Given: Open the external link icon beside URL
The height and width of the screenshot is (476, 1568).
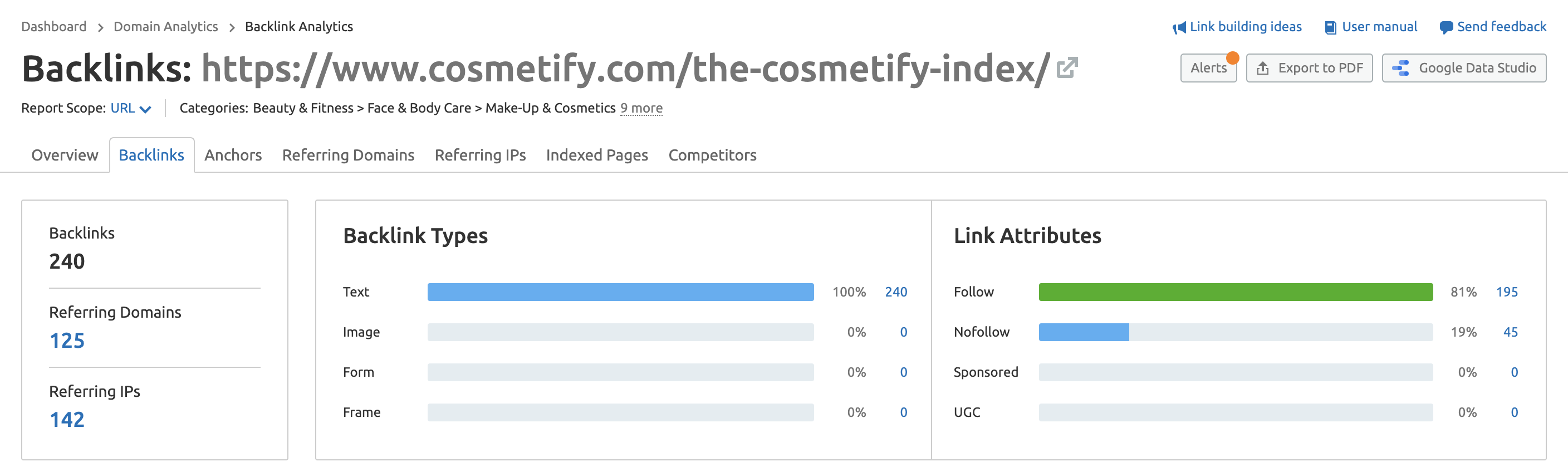Looking at the screenshot, I should click(1067, 67).
